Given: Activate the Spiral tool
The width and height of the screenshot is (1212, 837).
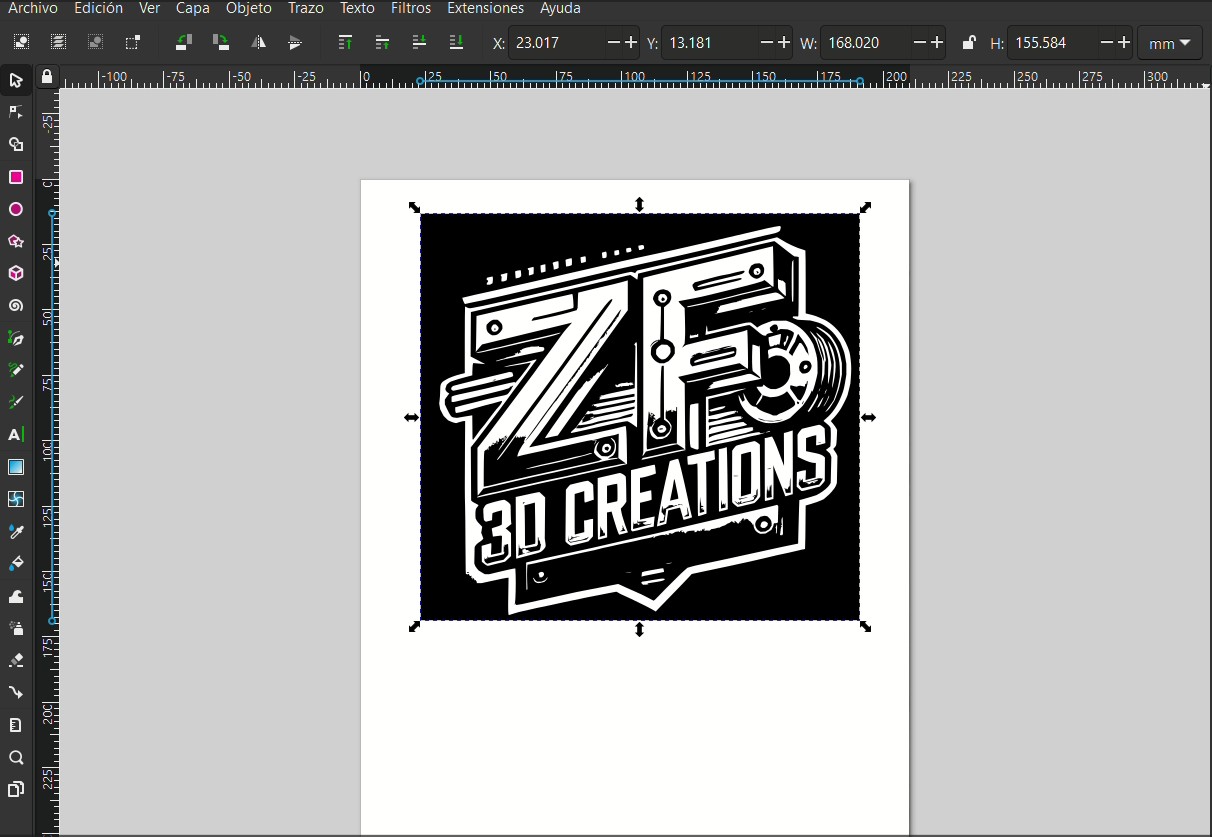Looking at the screenshot, I should pyautogui.click(x=16, y=305).
